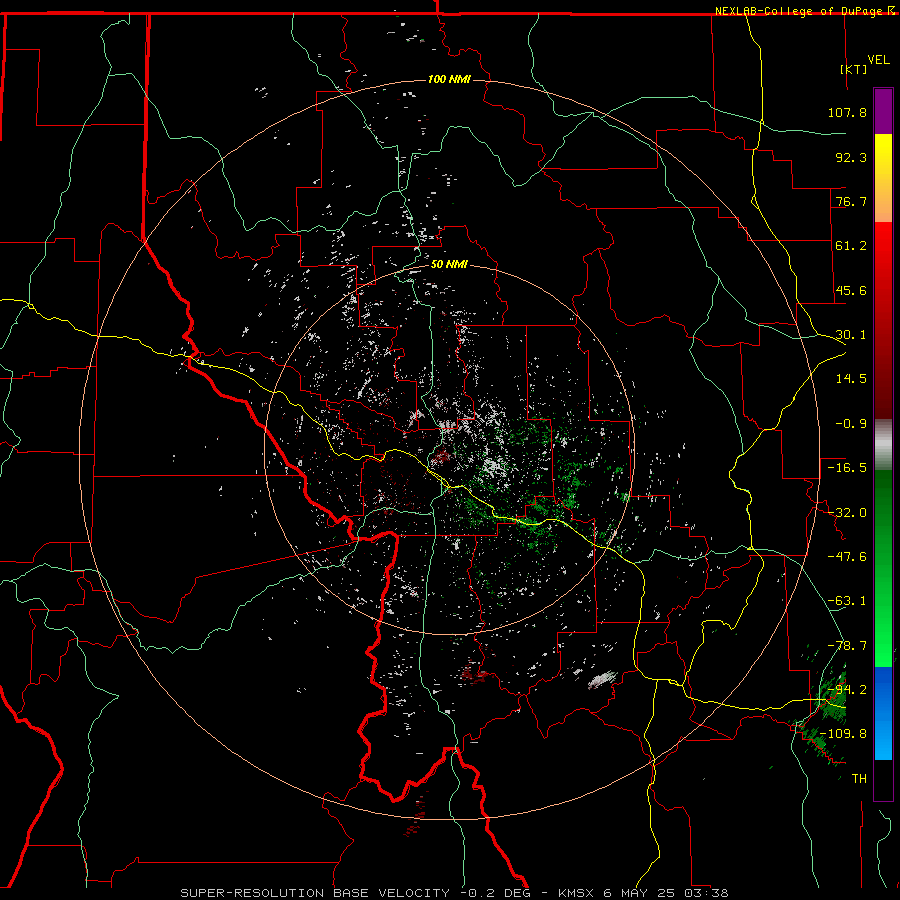
Task: Select the 76.7 scale value
Action: (851, 201)
